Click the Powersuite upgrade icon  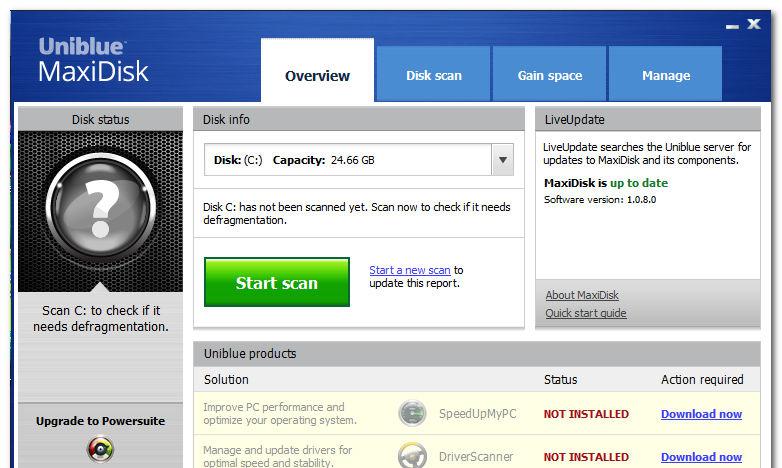tap(100, 449)
